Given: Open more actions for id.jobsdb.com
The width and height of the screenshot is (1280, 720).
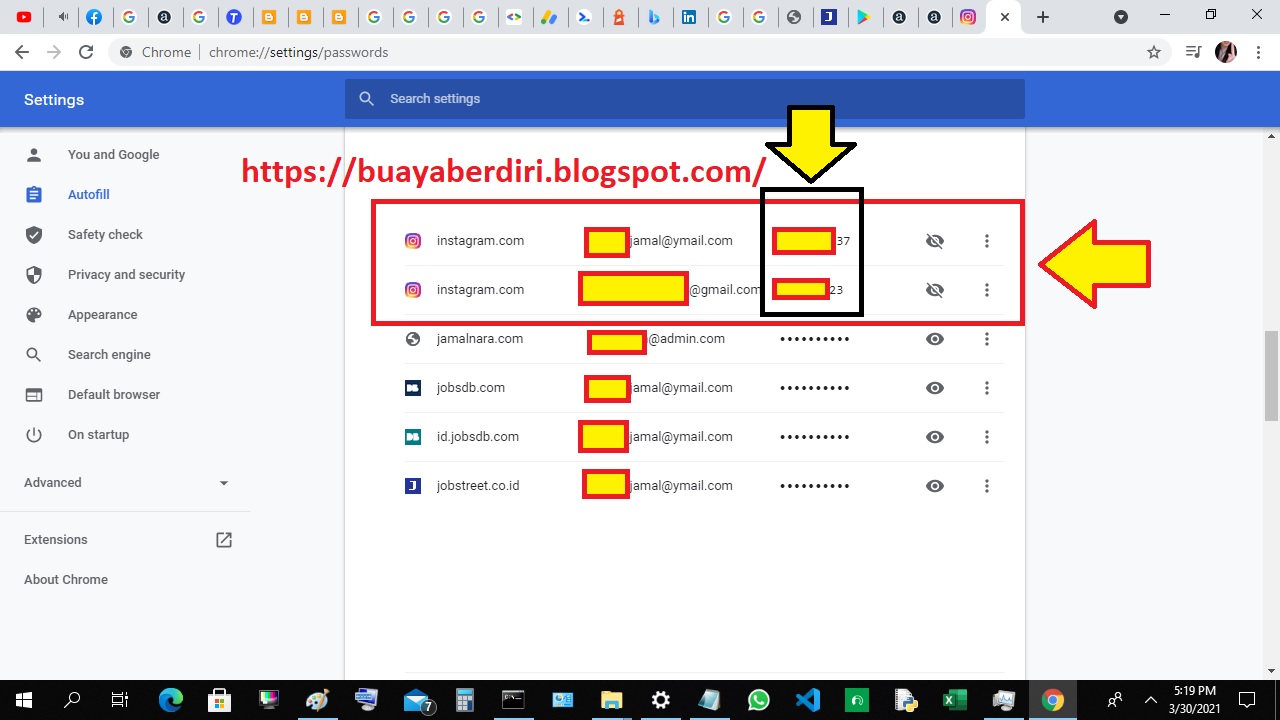Looking at the screenshot, I should click(x=987, y=437).
